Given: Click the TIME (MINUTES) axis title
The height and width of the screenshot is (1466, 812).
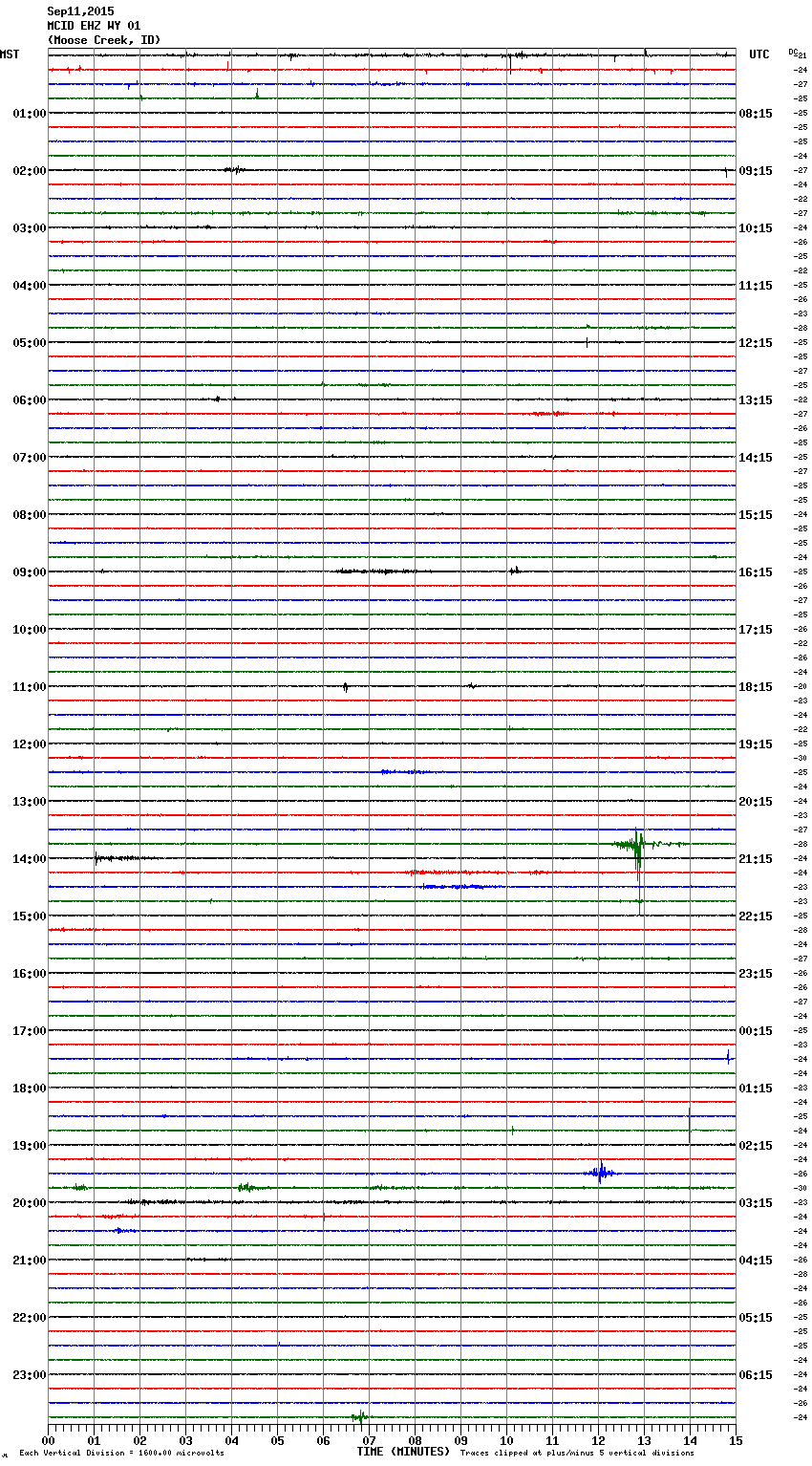Looking at the screenshot, I should click(403, 1452).
